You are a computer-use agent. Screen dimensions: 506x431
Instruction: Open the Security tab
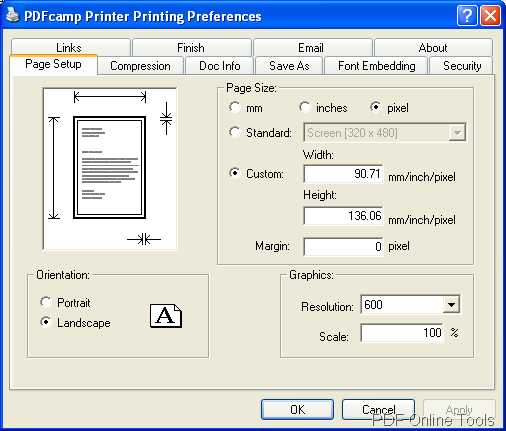tap(462, 66)
